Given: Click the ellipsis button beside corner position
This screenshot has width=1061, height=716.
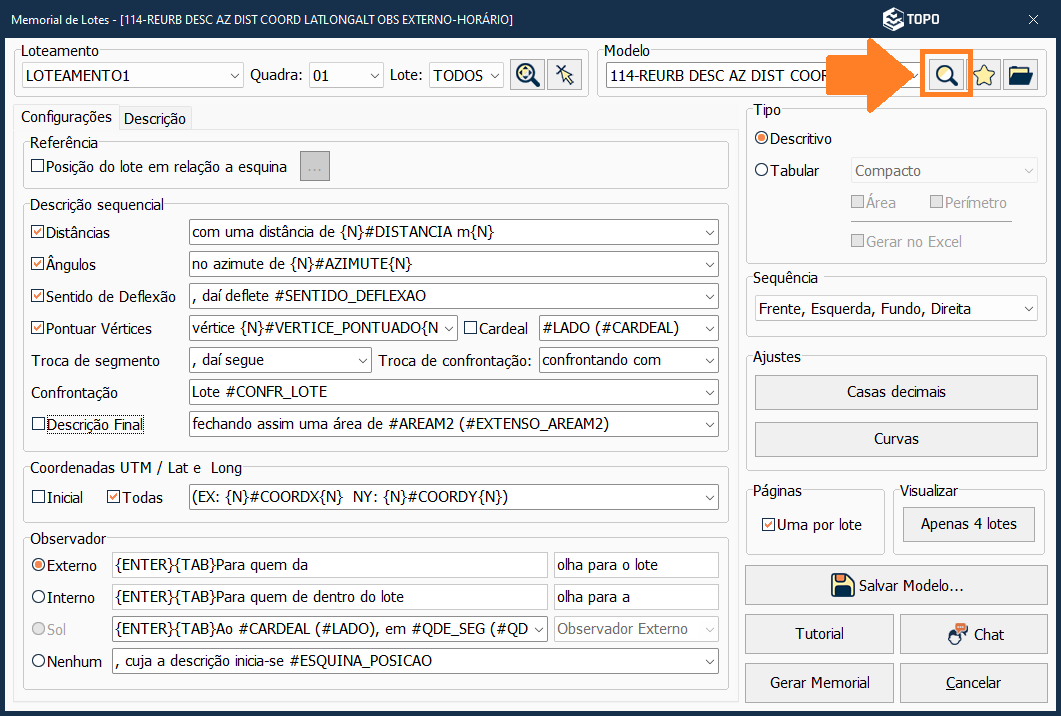Looking at the screenshot, I should 315,167.
